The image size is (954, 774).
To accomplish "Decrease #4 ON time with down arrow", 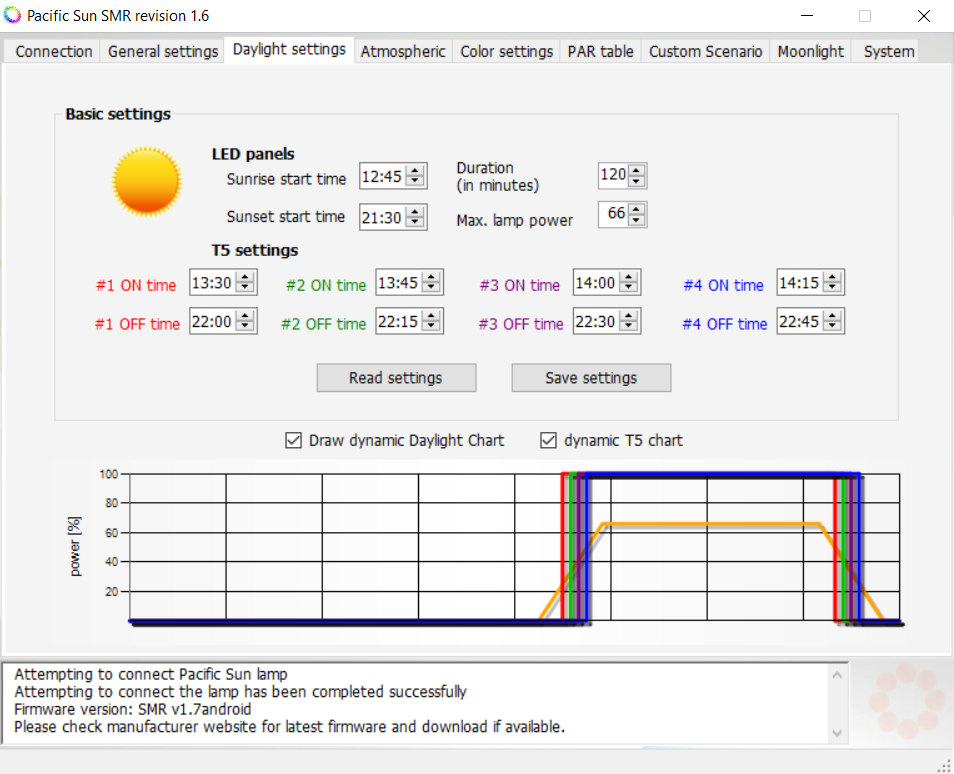I will [832, 288].
